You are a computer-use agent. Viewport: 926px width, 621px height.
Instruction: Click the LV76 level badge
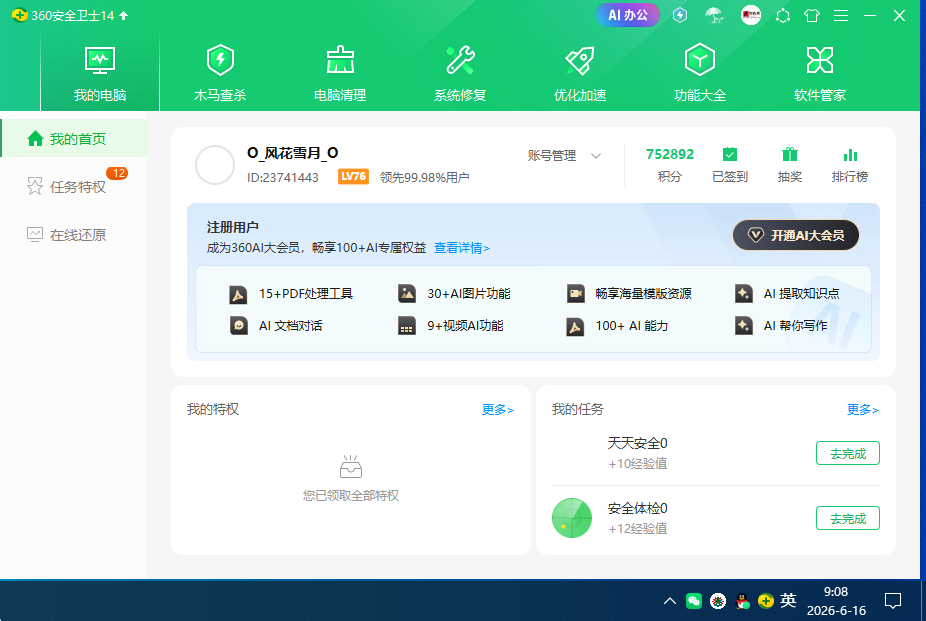click(x=353, y=177)
